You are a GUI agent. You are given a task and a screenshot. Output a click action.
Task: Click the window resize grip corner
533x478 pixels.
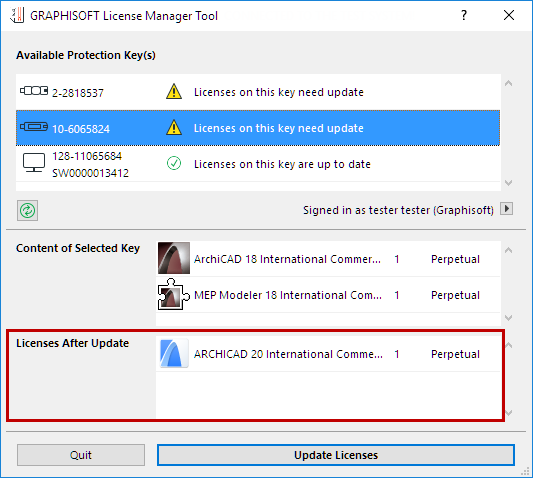pos(526,471)
